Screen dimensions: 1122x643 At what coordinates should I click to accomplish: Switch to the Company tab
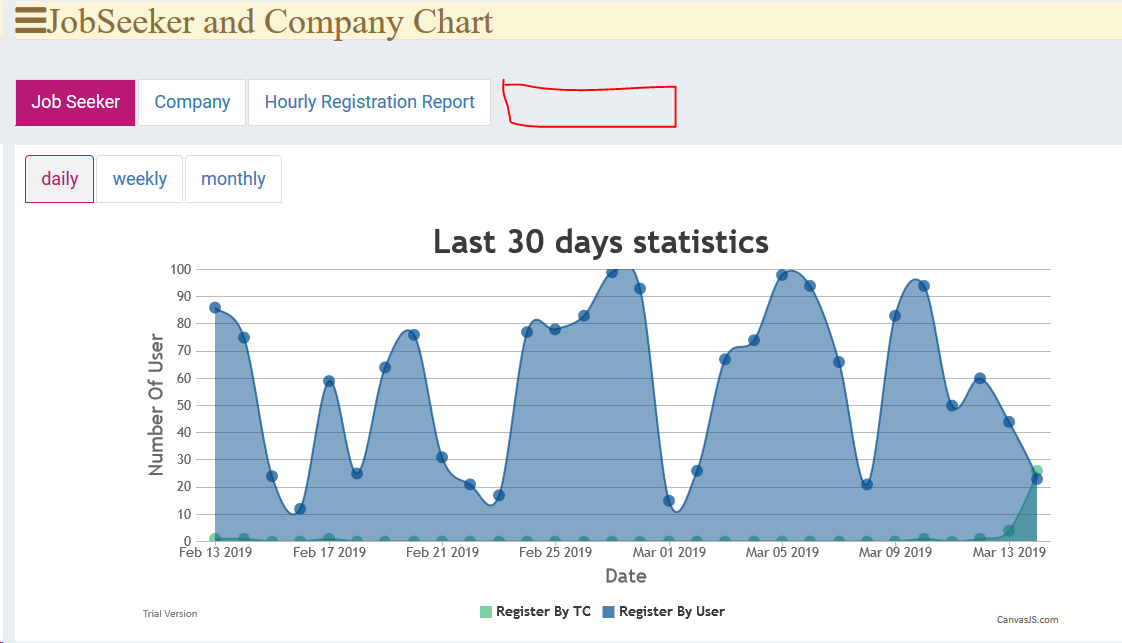[192, 102]
